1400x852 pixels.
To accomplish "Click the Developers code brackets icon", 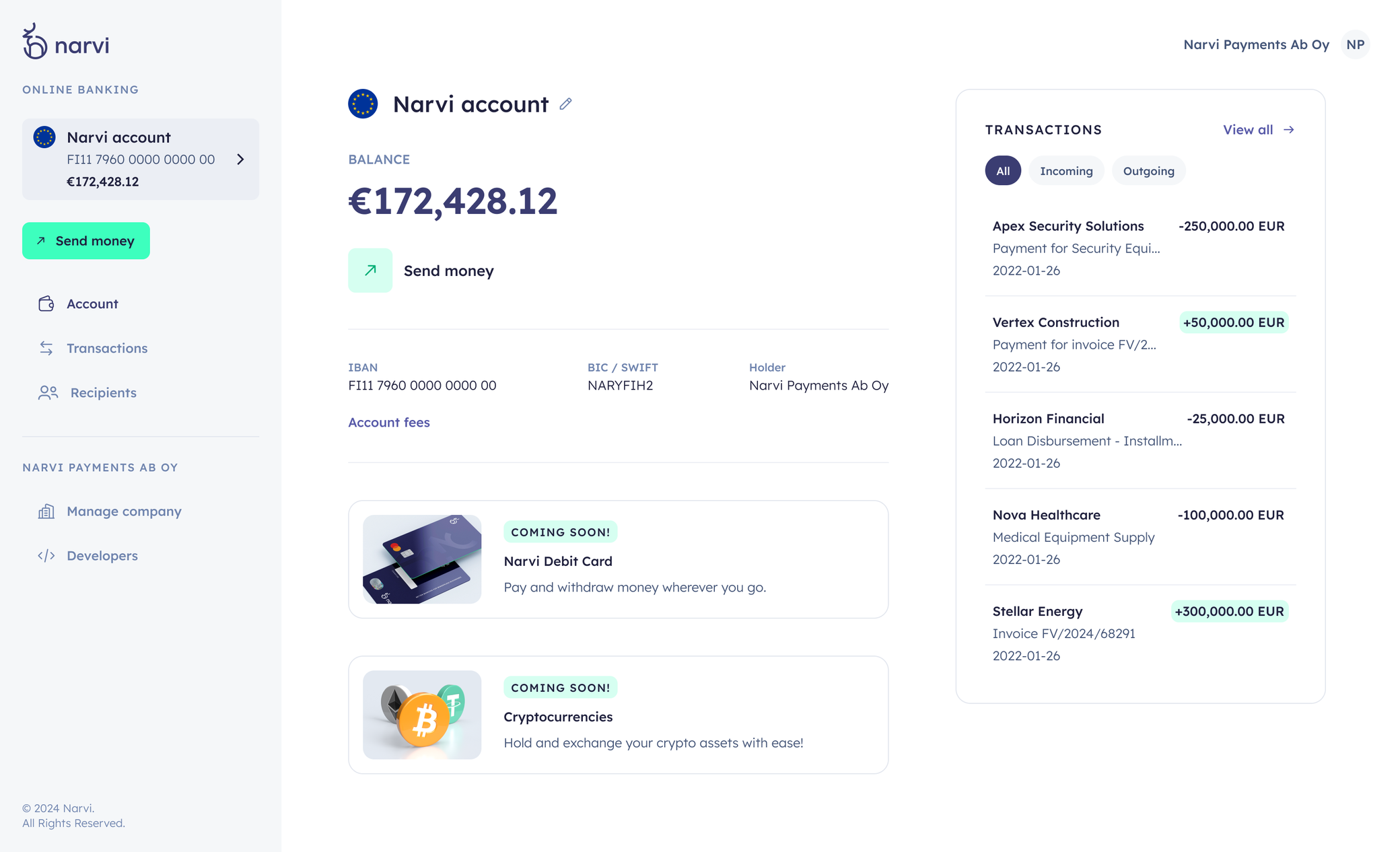I will coord(46,556).
